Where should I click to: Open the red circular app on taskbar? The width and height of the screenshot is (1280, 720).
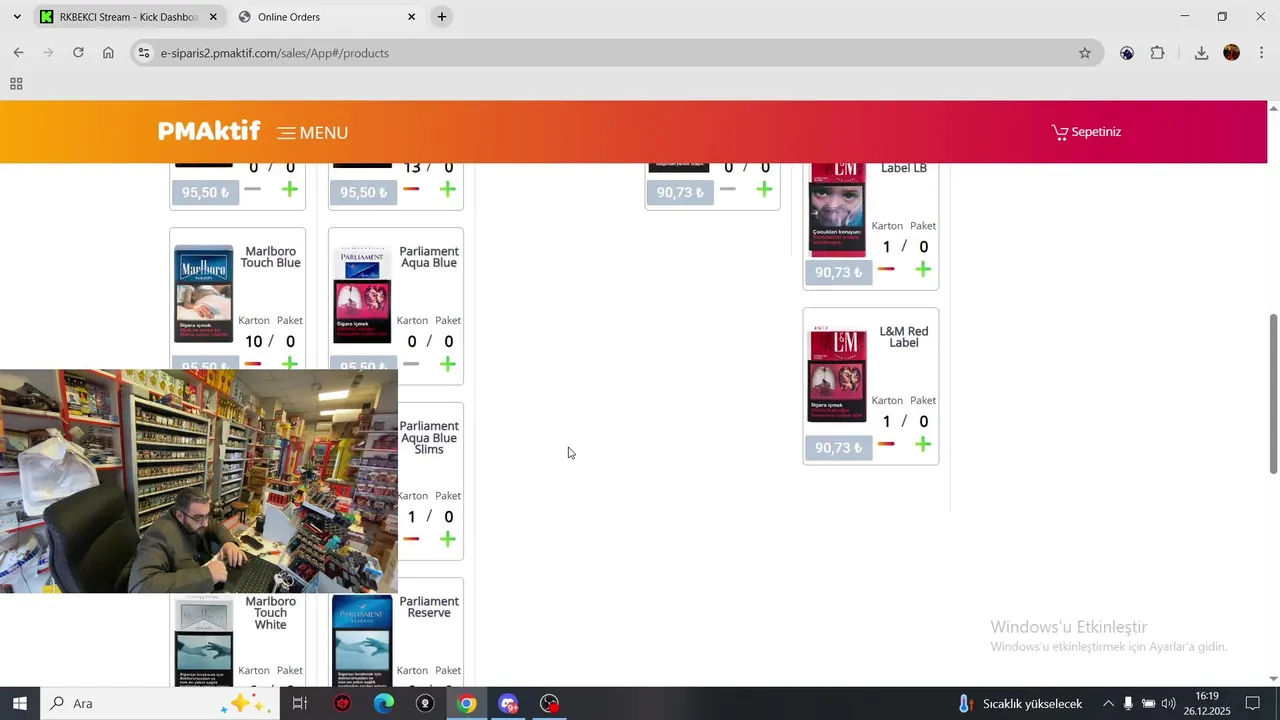342,703
